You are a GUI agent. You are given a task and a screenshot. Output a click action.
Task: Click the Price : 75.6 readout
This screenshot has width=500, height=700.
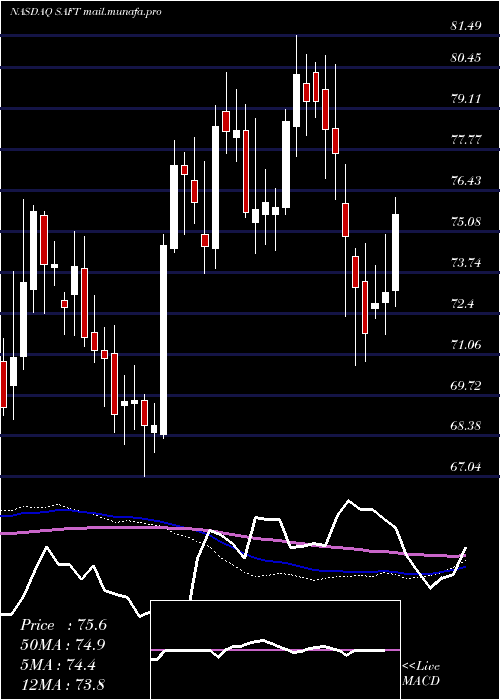[63, 625]
